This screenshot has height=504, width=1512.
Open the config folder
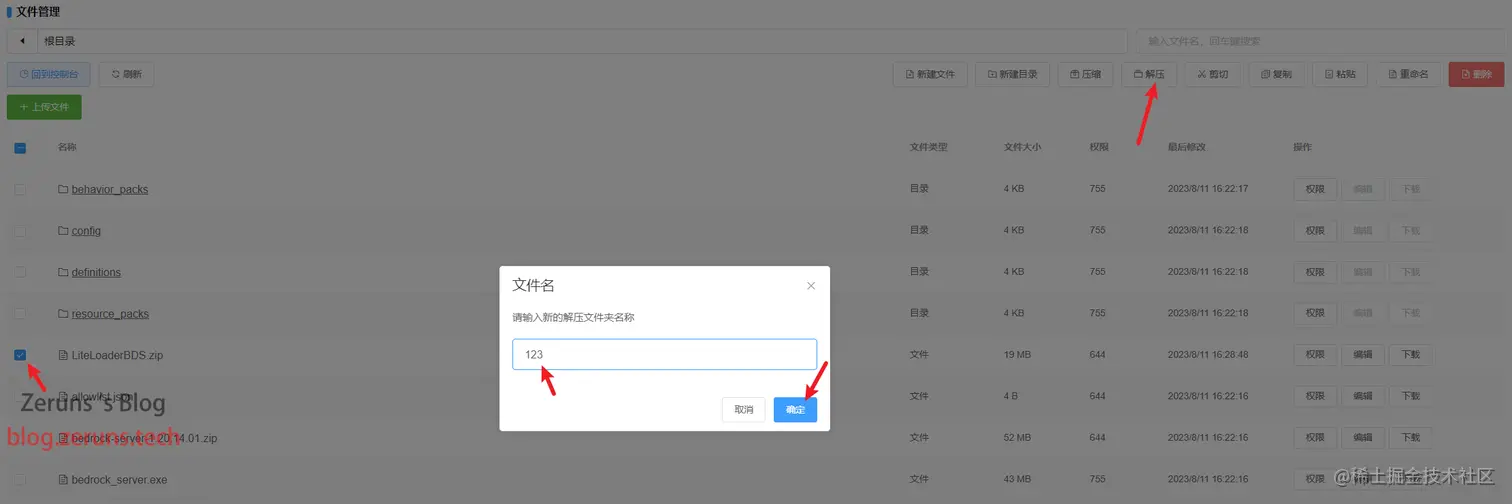click(86, 231)
